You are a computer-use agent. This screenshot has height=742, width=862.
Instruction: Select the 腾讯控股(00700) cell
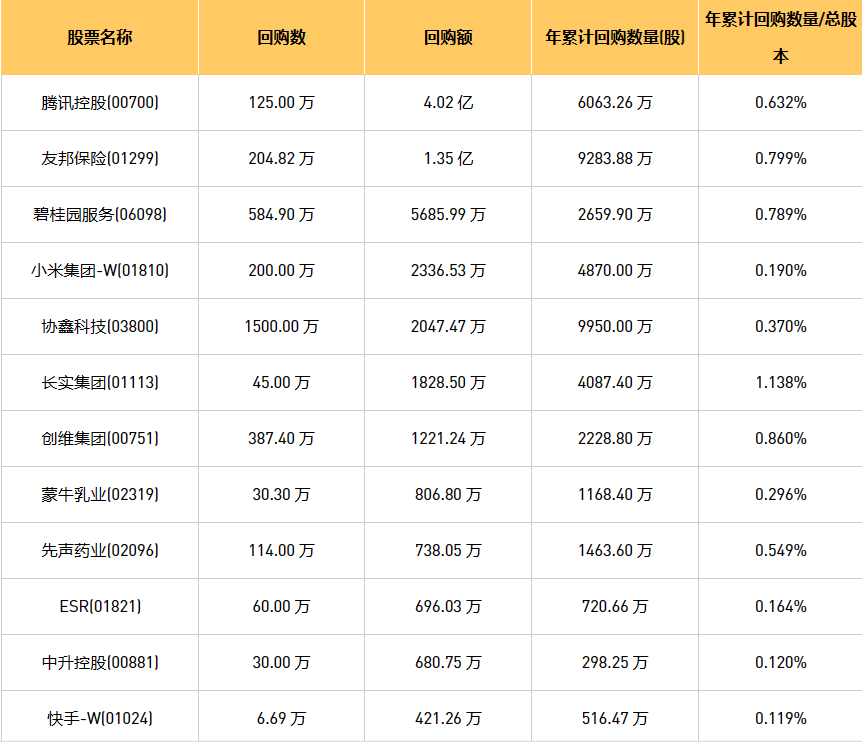click(x=100, y=103)
